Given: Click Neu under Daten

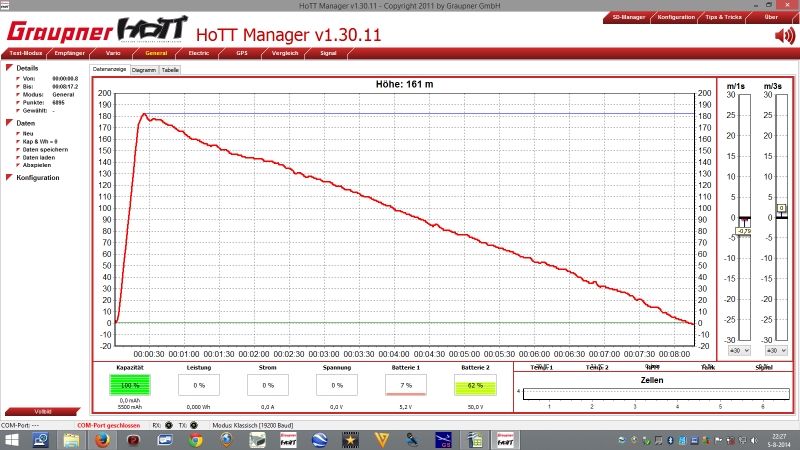Looking at the screenshot, I should coord(28,134).
